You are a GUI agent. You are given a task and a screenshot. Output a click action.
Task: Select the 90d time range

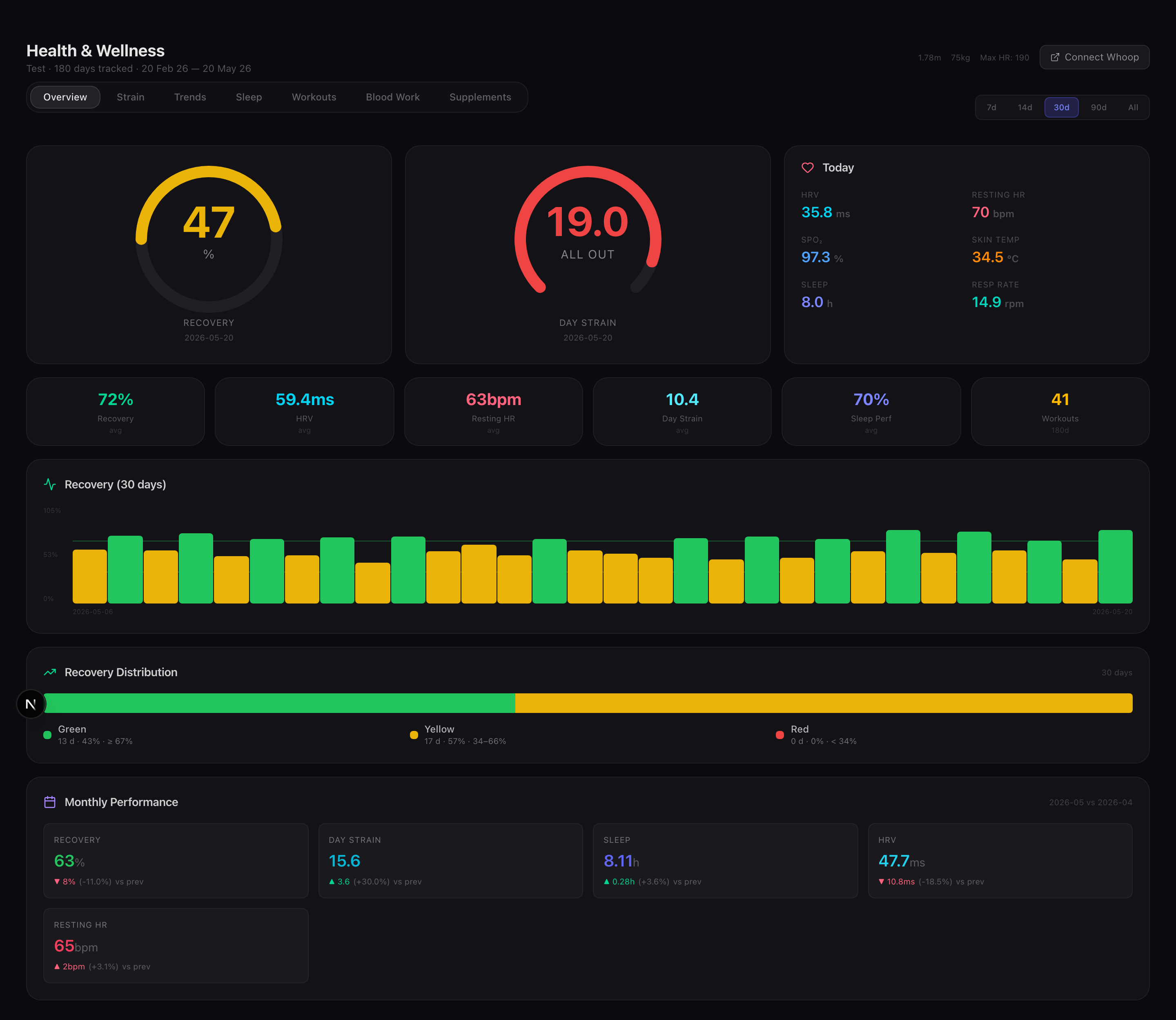tap(1098, 107)
